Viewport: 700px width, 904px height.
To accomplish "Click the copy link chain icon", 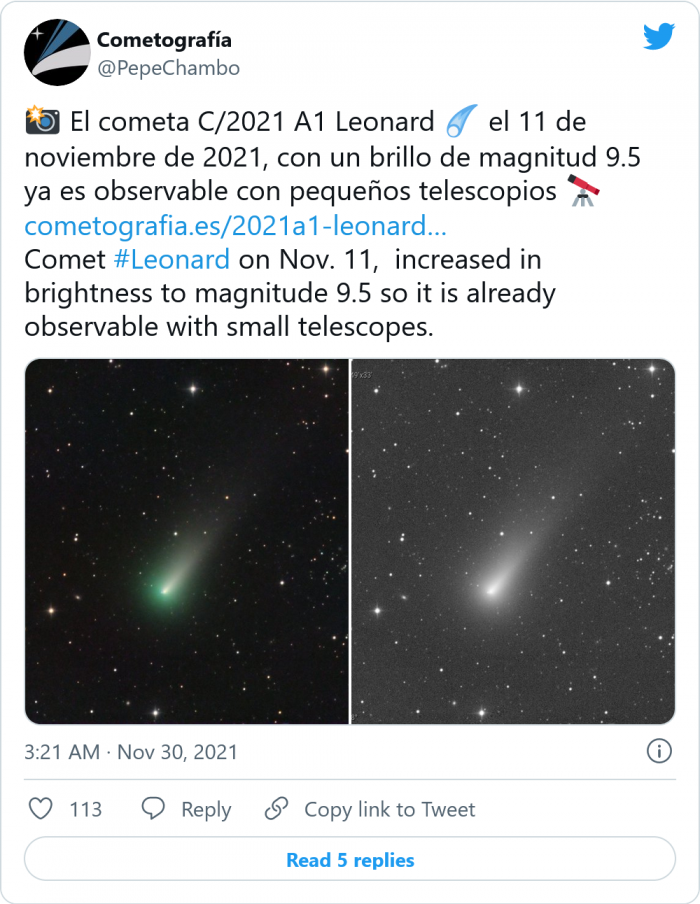I will [x=276, y=809].
